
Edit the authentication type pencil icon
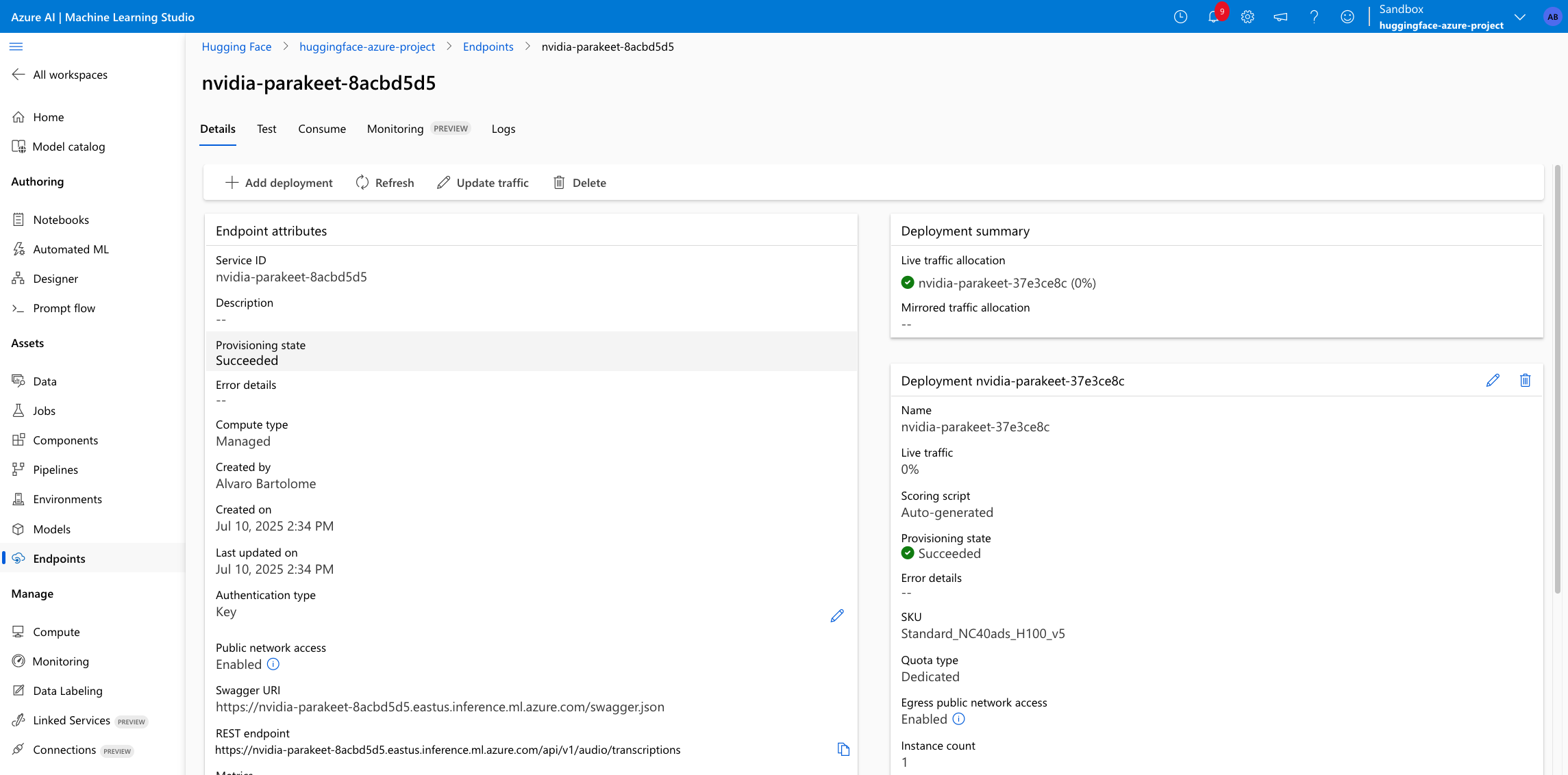click(836, 615)
